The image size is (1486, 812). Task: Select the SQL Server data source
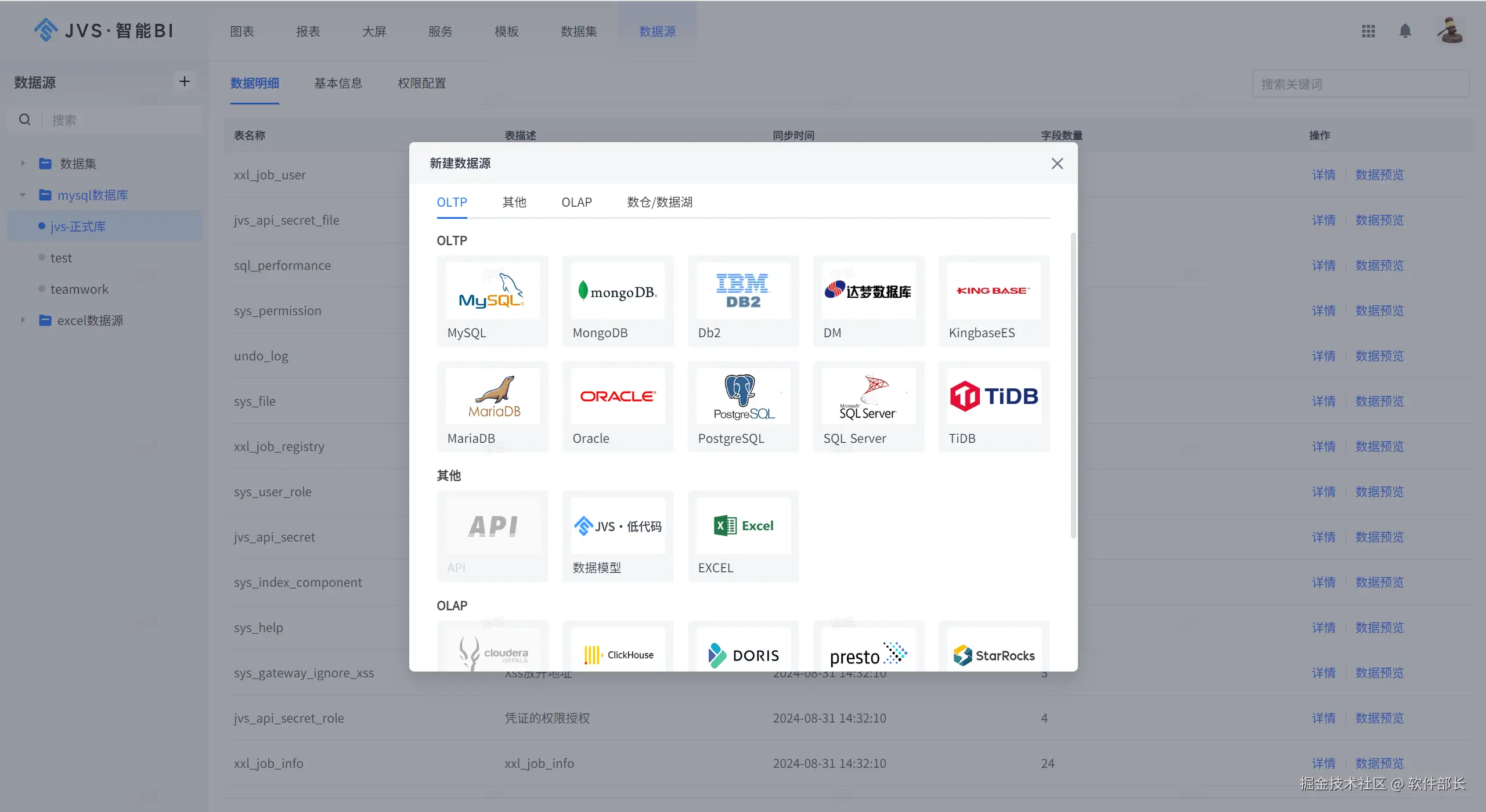tap(868, 396)
